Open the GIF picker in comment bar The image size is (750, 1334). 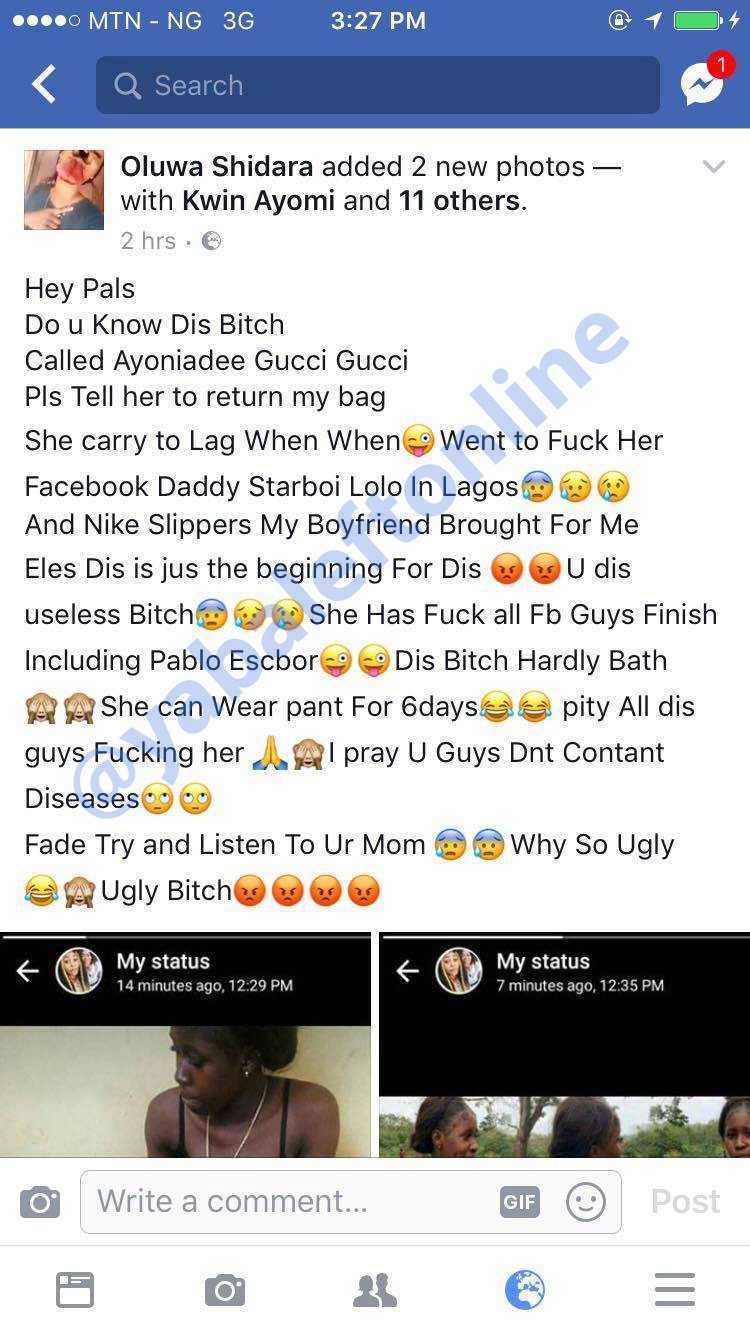(520, 1201)
